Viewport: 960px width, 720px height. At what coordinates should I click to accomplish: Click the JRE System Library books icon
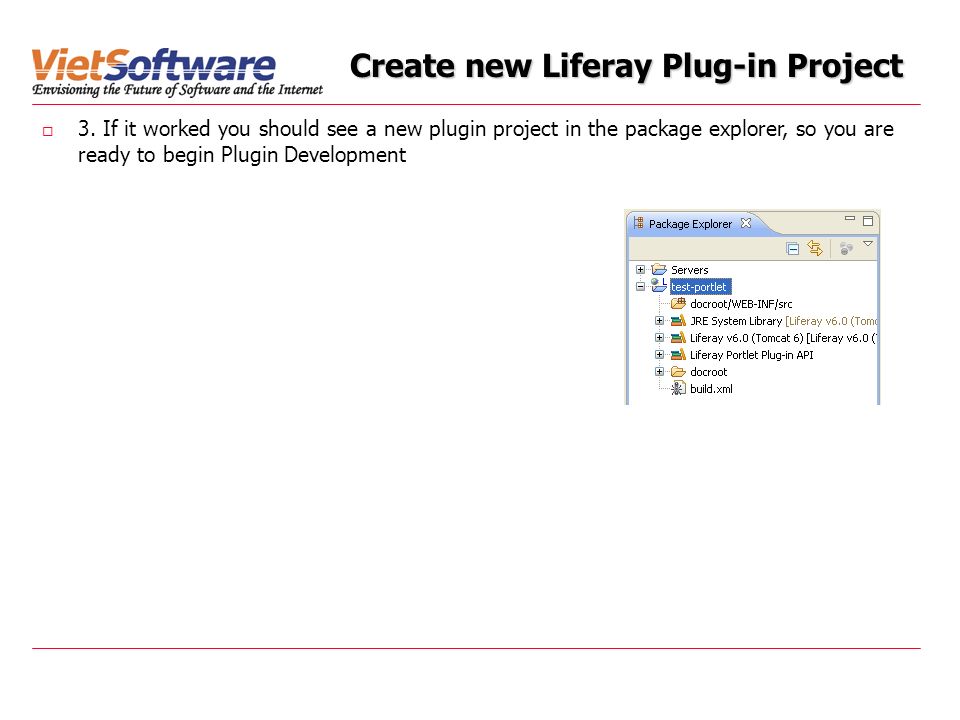point(678,320)
